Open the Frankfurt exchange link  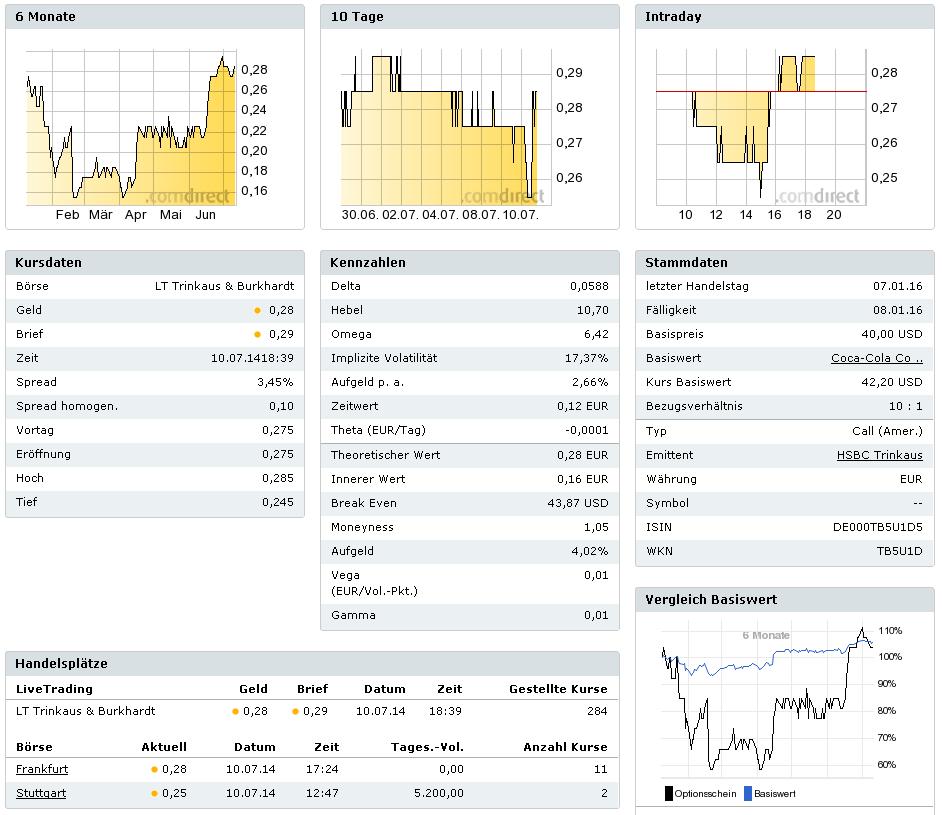[42, 770]
